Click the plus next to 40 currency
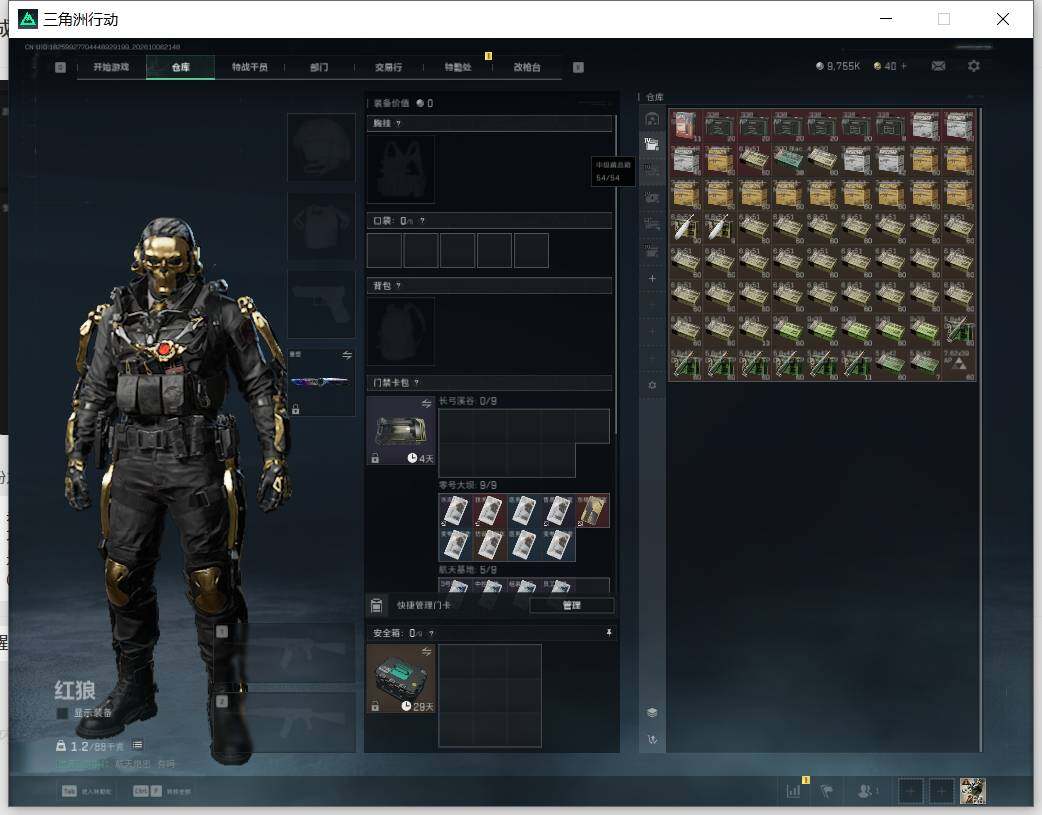This screenshot has width=1042, height=815. click(x=903, y=66)
